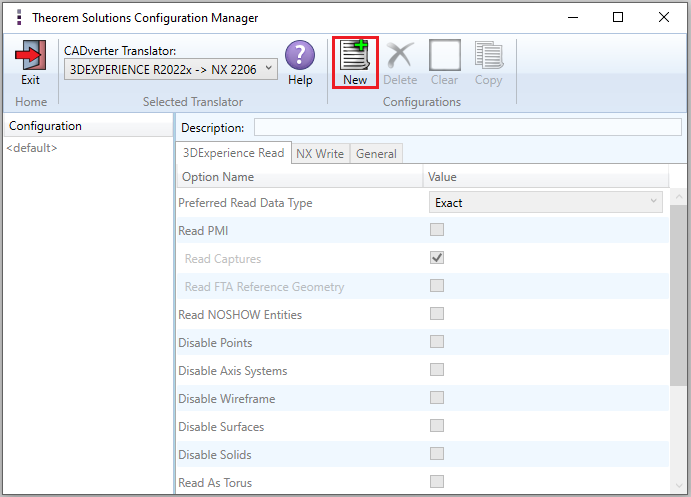Enable the Disable Wireframe checkbox

(437, 398)
